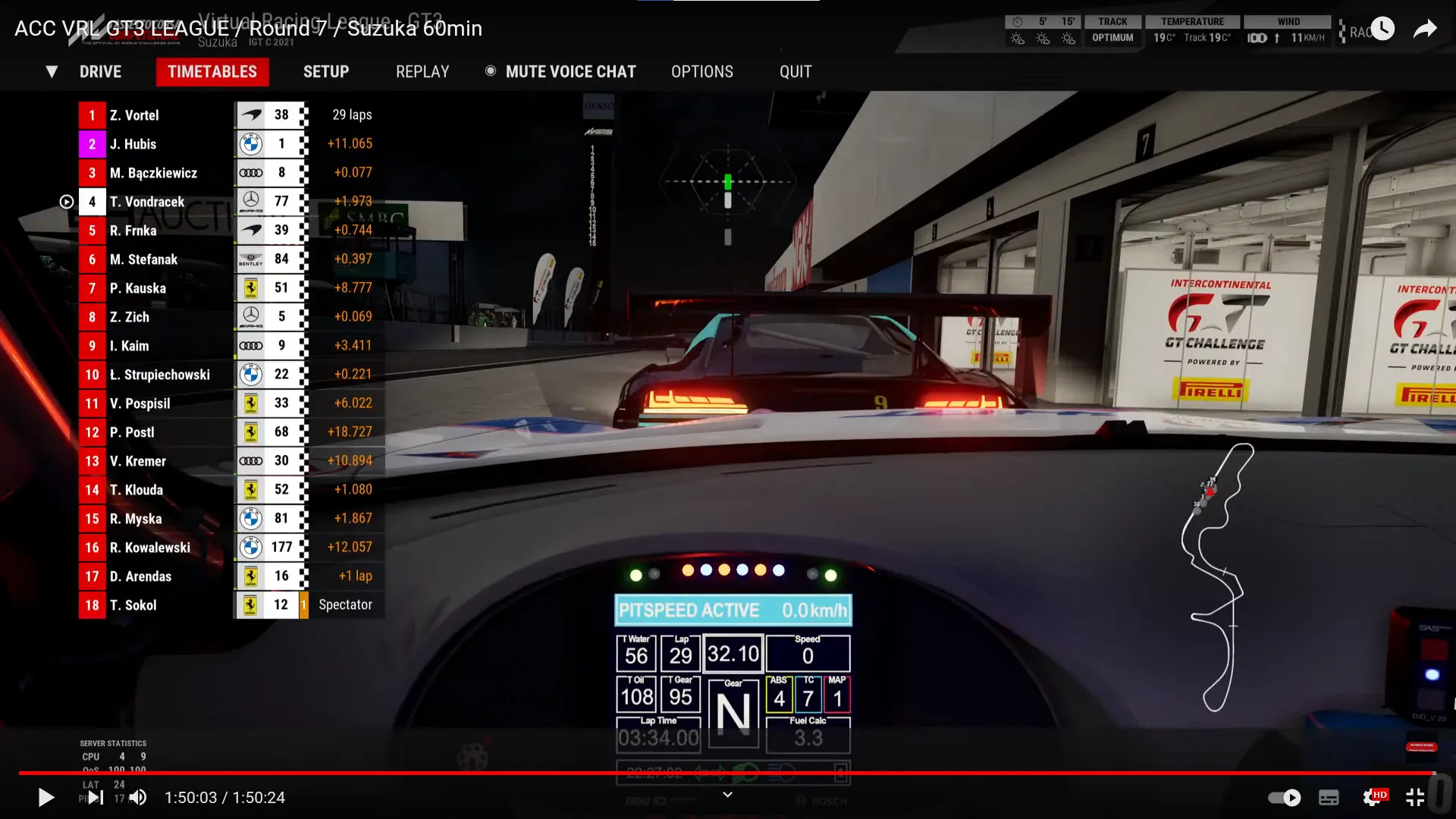Click the Share arrow icon
The height and width of the screenshot is (819, 1456).
[x=1425, y=29]
